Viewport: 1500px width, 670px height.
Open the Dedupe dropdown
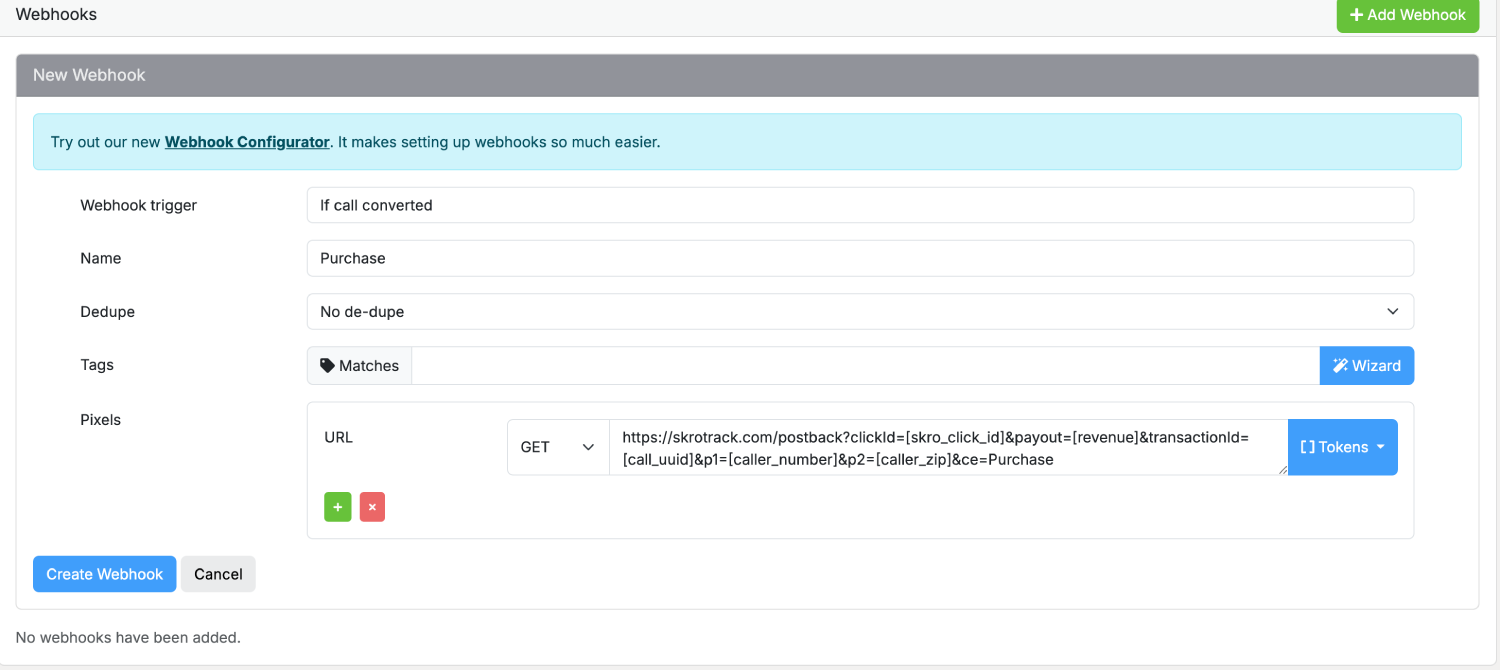point(860,311)
